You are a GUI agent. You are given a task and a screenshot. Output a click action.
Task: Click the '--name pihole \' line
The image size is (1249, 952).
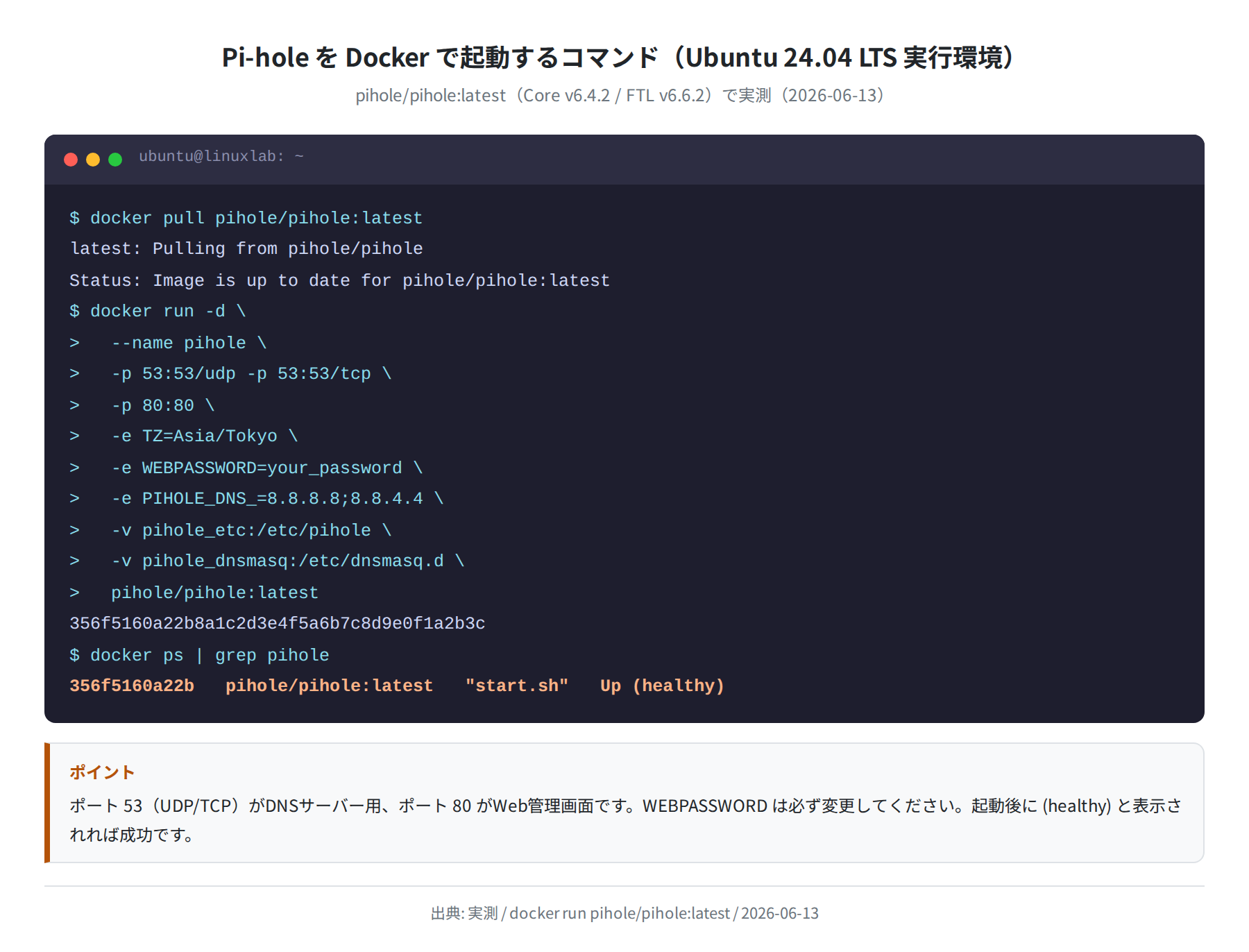point(168,343)
